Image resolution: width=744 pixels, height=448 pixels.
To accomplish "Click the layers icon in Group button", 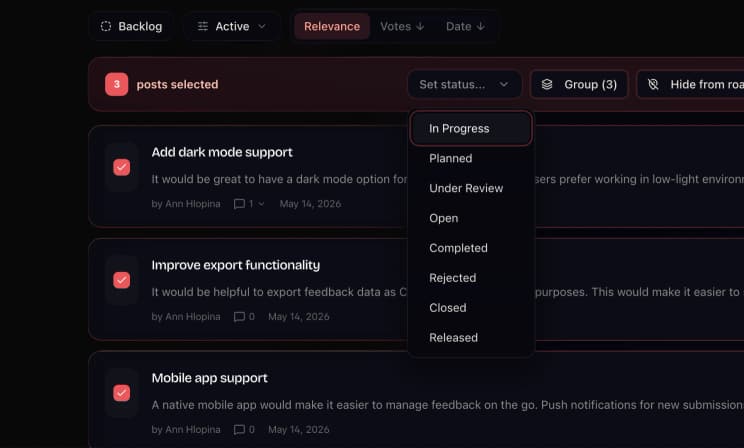I will pyautogui.click(x=547, y=84).
